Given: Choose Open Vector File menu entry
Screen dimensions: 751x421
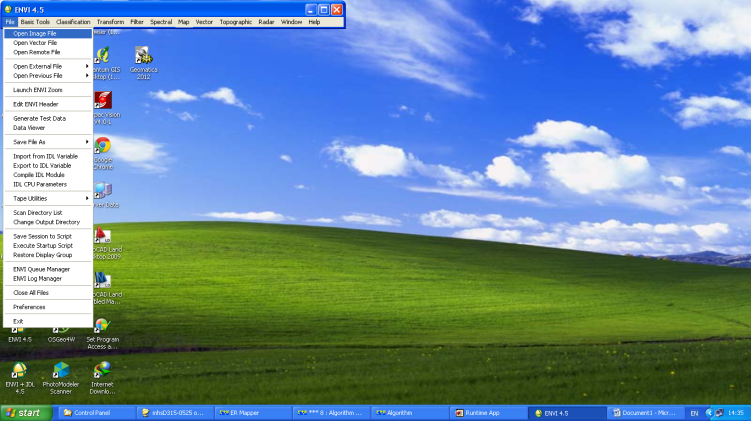Looking at the screenshot, I should click(48, 43).
